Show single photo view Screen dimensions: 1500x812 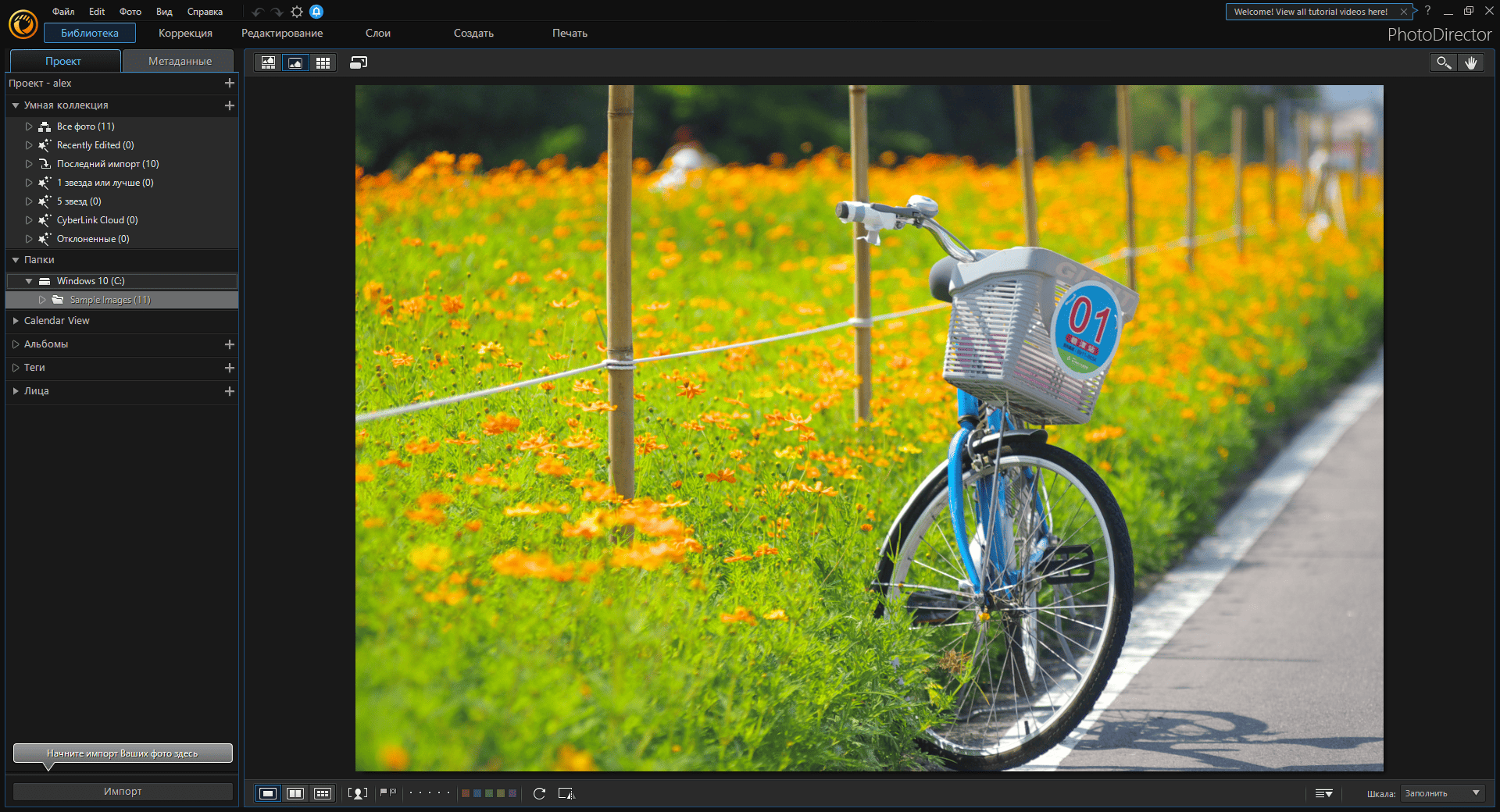coord(268,793)
